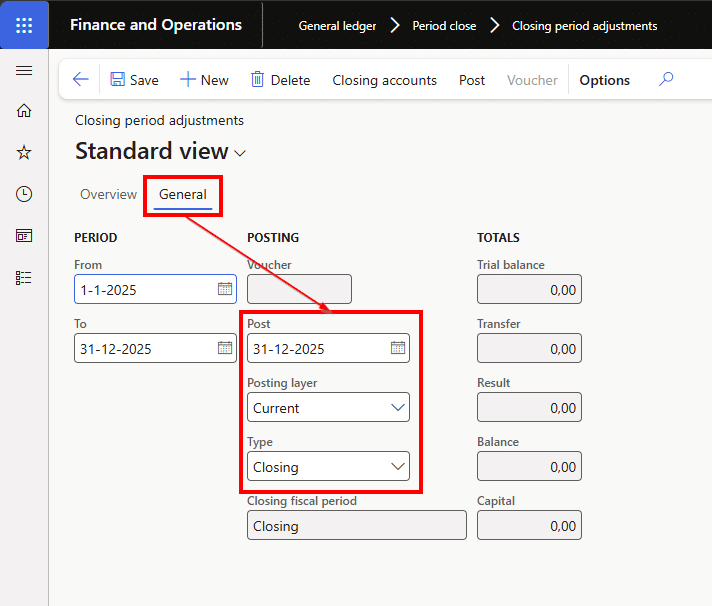The image size is (712, 606).
Task: Open calendar picker for Post date
Action: [398, 348]
